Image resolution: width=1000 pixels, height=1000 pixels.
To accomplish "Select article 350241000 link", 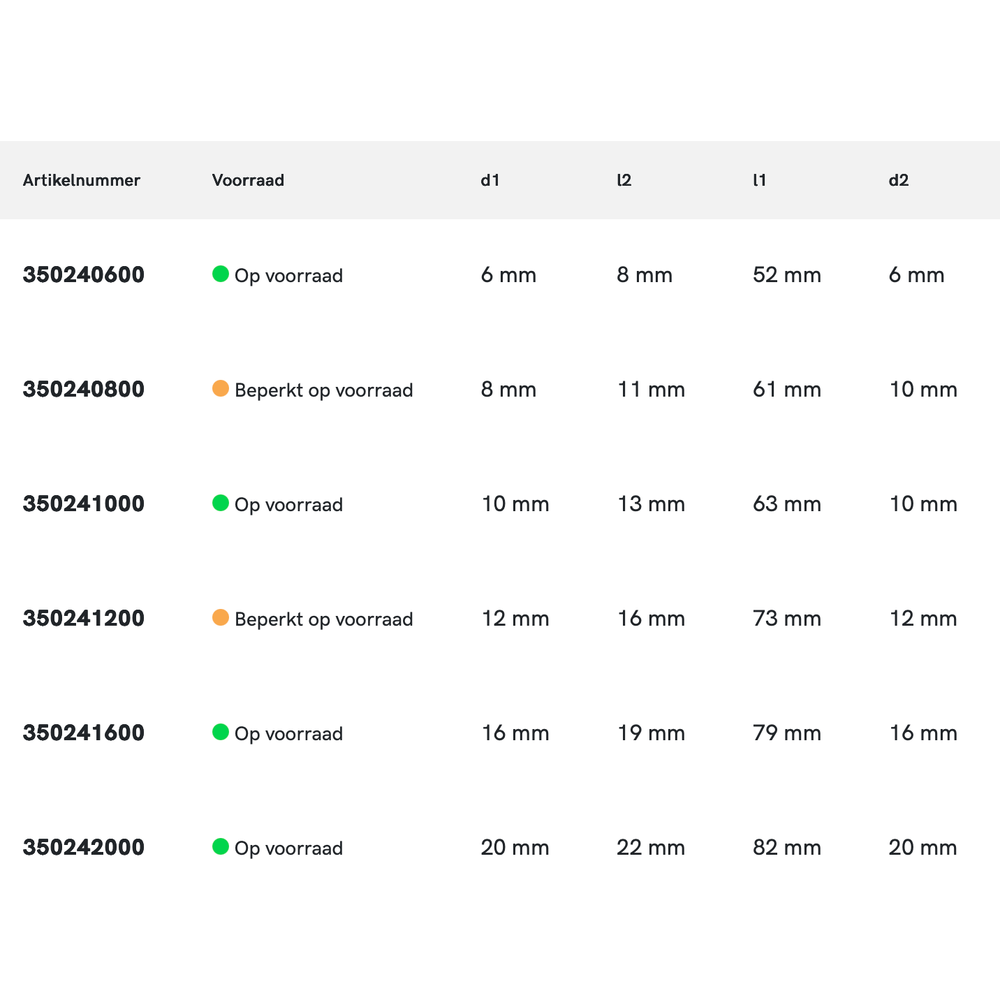I will pyautogui.click(x=83, y=504).
